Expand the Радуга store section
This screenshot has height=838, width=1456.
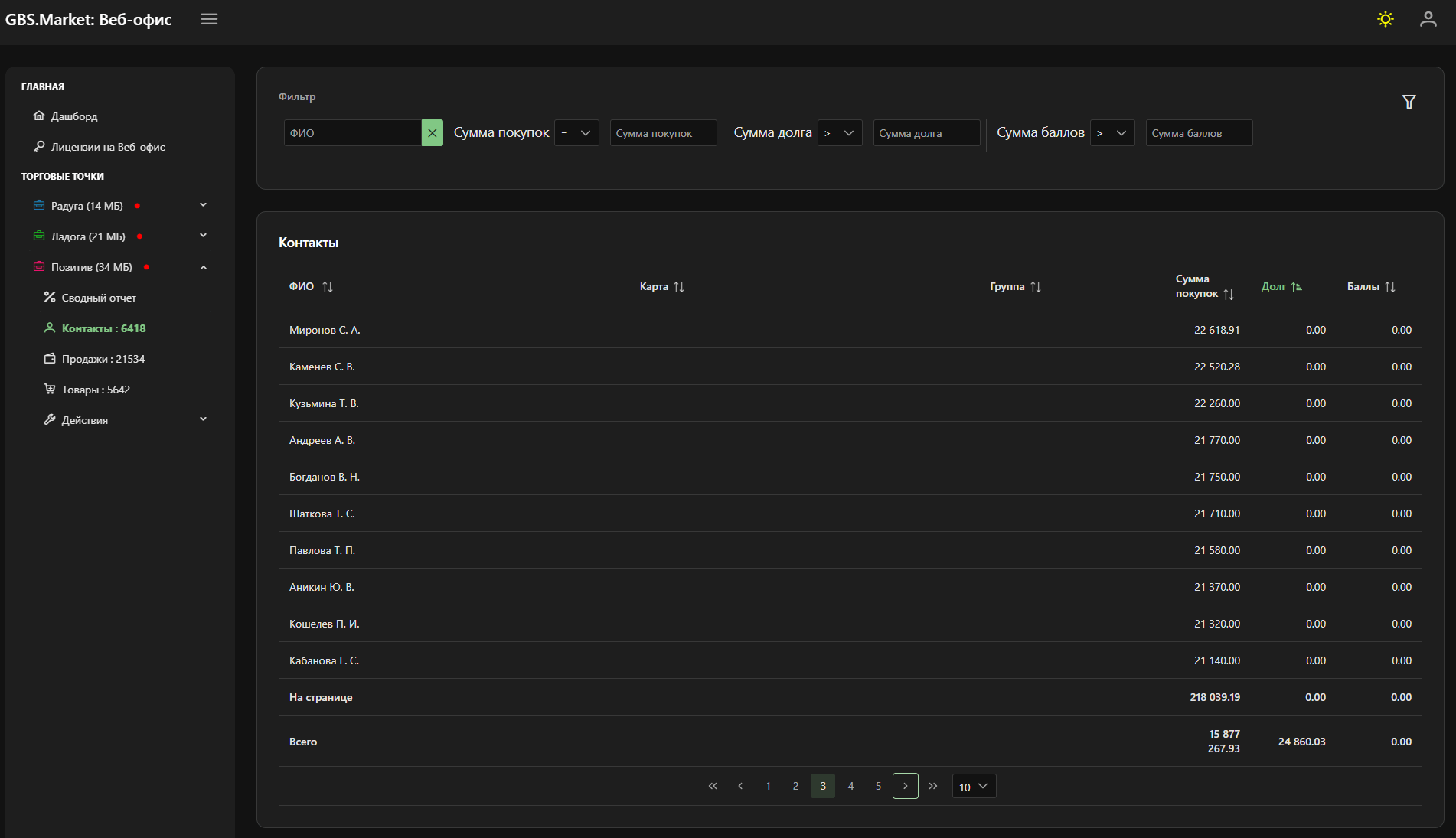pyautogui.click(x=203, y=205)
